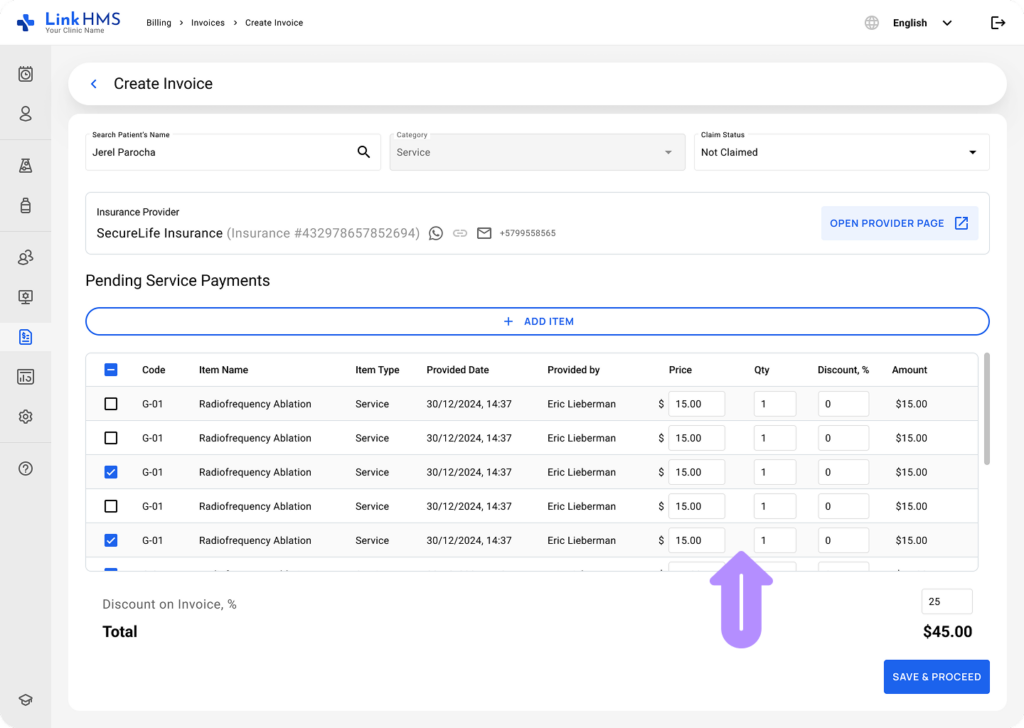Uncheck the third Radiofrequency Ablation row checkbox
This screenshot has width=1024, height=728.
(x=111, y=472)
